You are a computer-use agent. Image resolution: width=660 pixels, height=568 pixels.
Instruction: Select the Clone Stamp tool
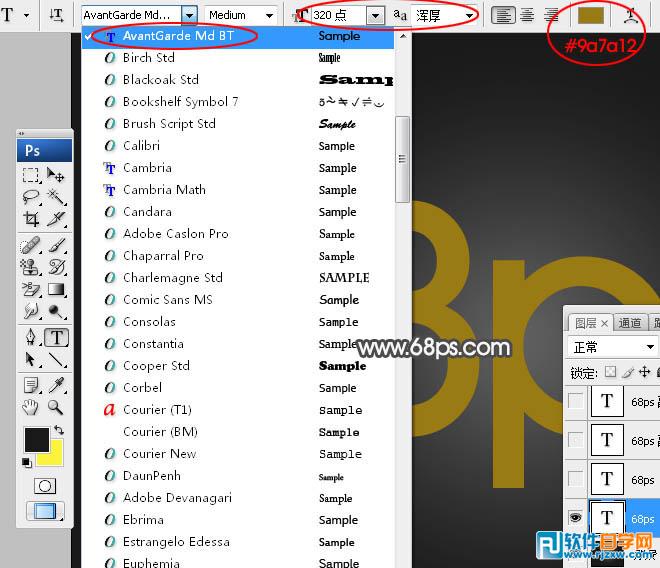coord(30,267)
